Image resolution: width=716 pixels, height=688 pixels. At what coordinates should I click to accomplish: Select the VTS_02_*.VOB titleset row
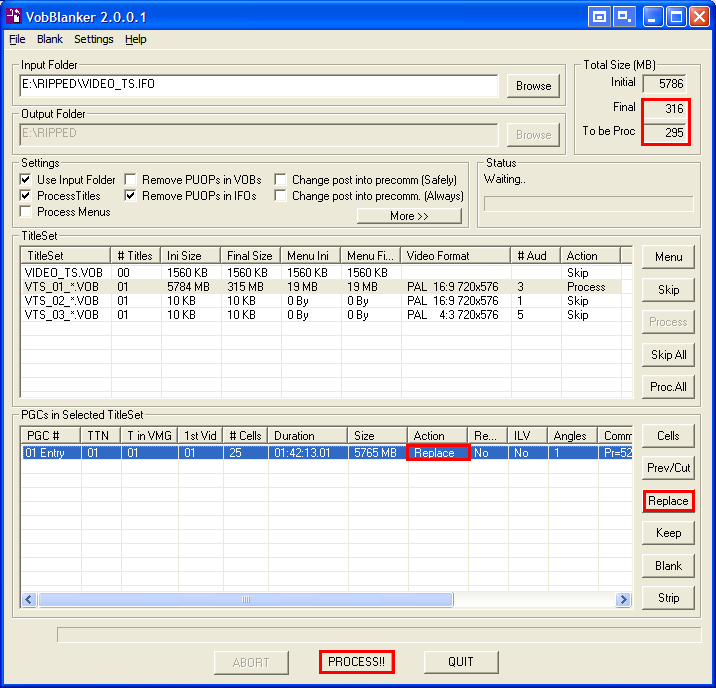(62, 301)
